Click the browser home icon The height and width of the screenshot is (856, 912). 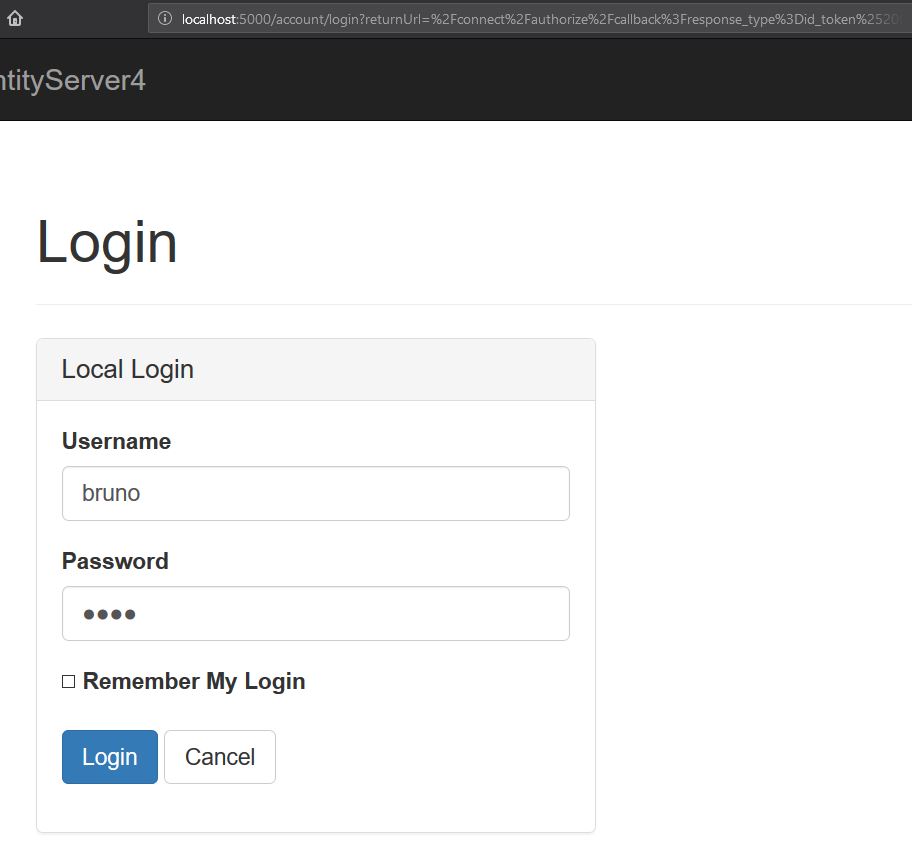14,18
